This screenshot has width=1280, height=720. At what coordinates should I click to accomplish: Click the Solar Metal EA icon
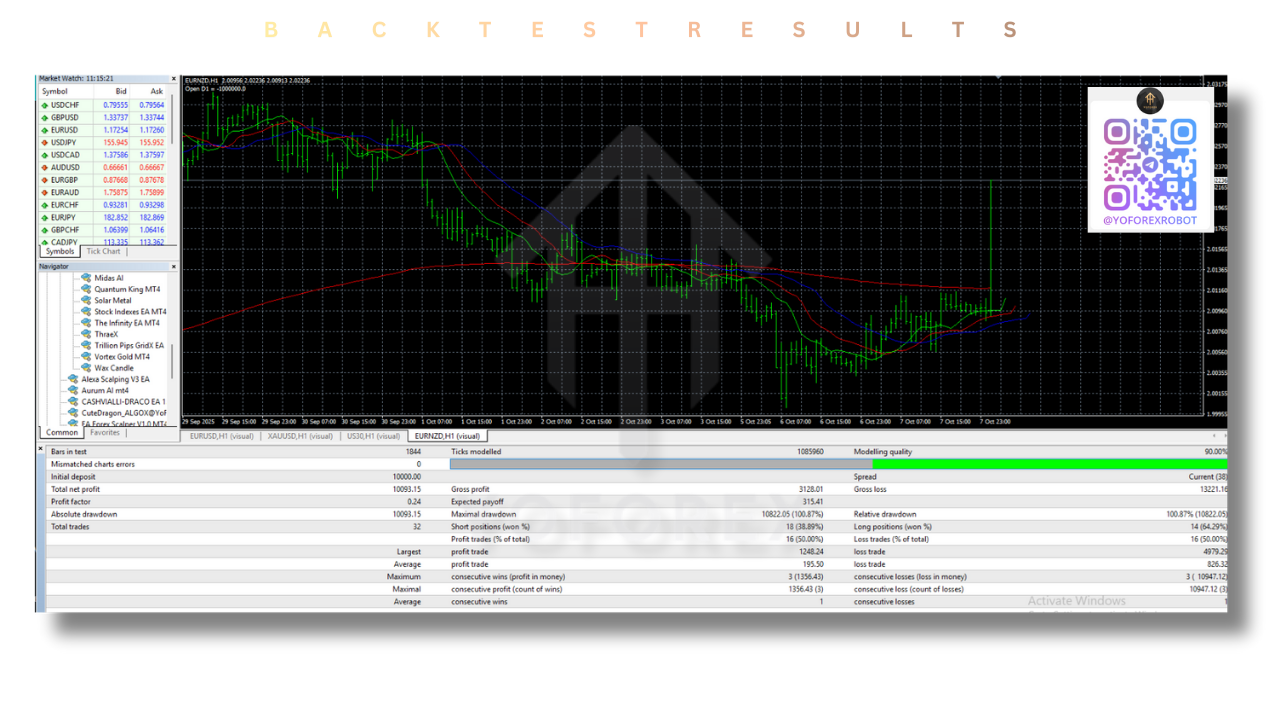[x=85, y=300]
